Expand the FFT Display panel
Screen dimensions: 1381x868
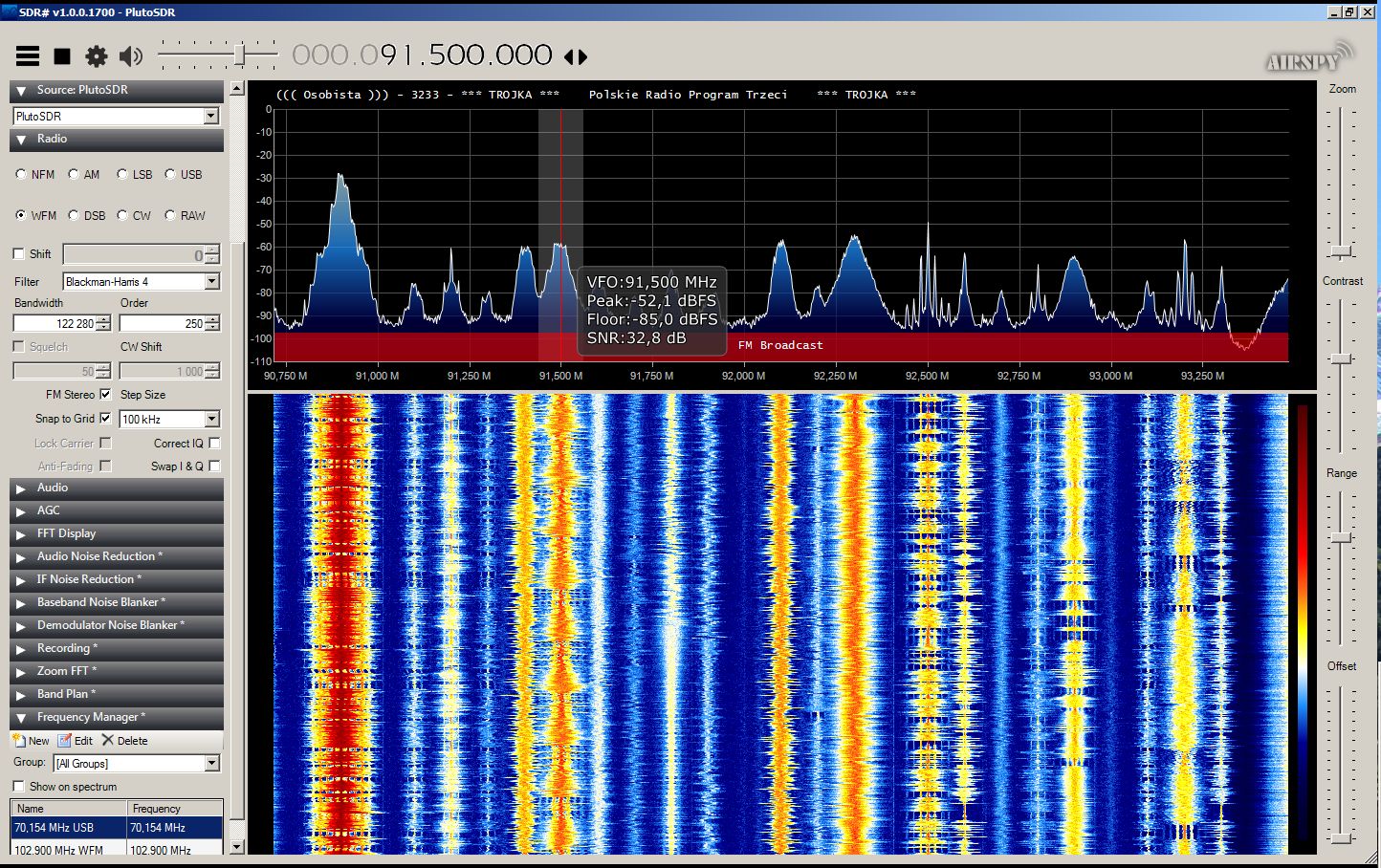(x=66, y=533)
